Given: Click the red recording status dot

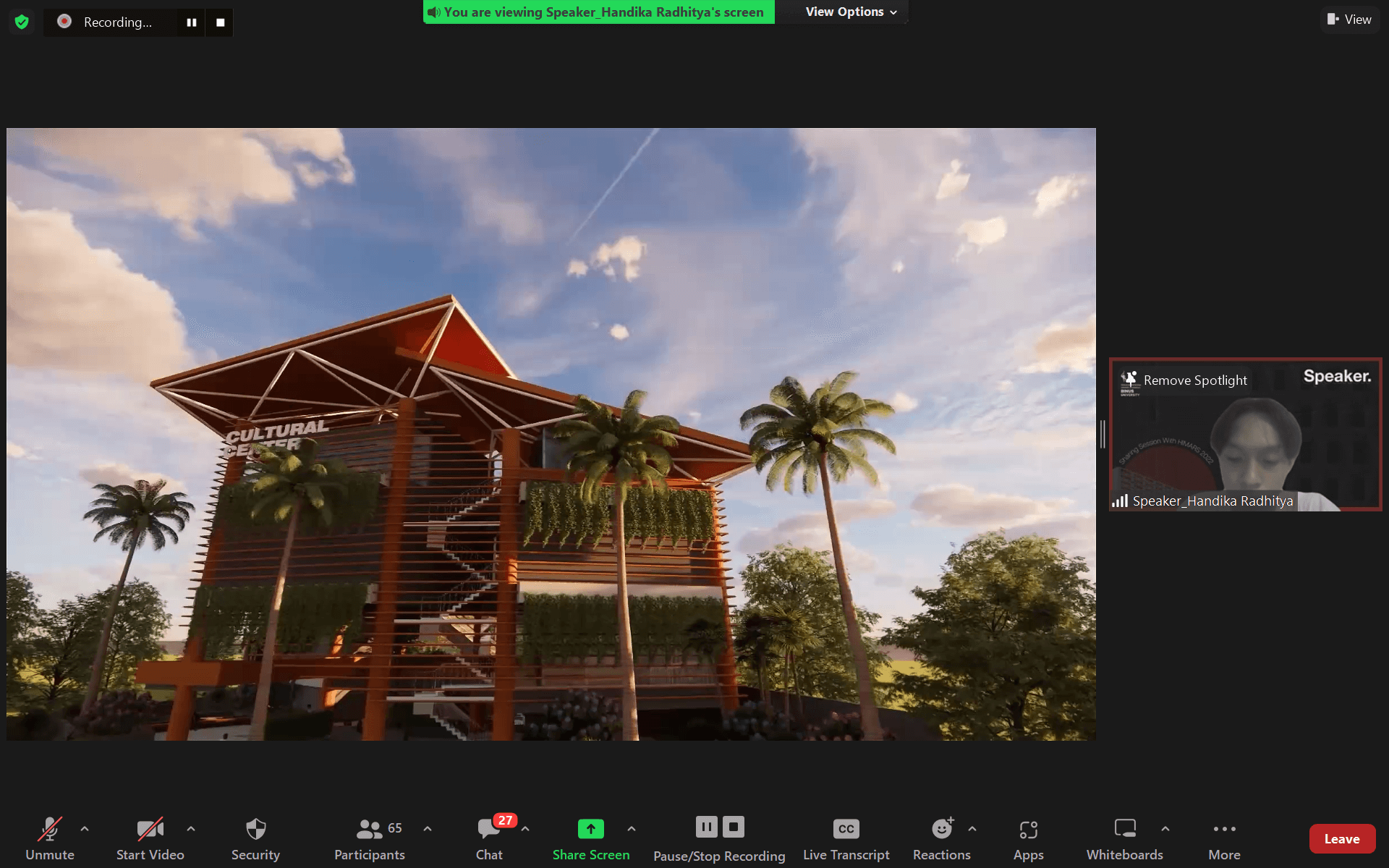Looking at the screenshot, I should pos(64,22).
